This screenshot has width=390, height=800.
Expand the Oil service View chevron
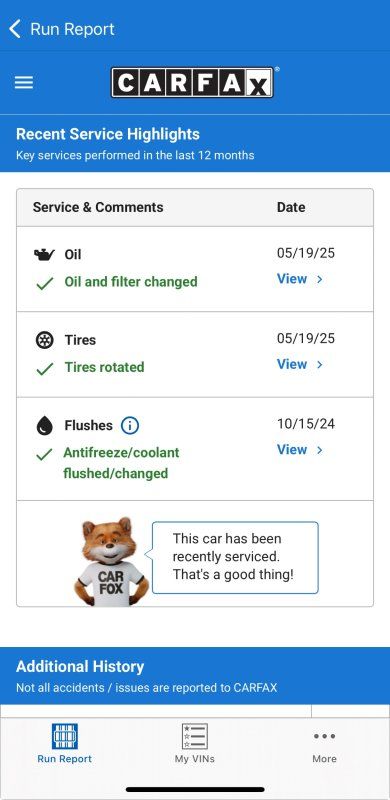click(x=320, y=279)
